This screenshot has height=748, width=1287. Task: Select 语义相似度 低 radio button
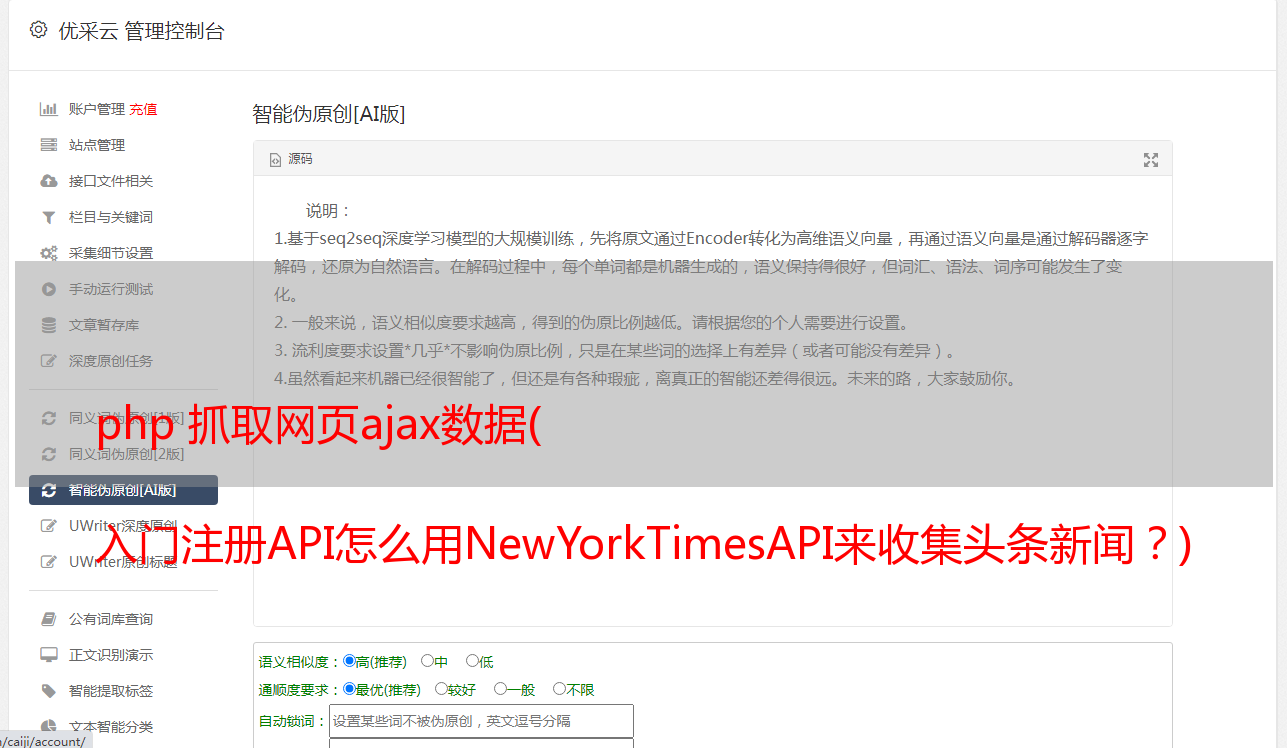click(x=472, y=661)
